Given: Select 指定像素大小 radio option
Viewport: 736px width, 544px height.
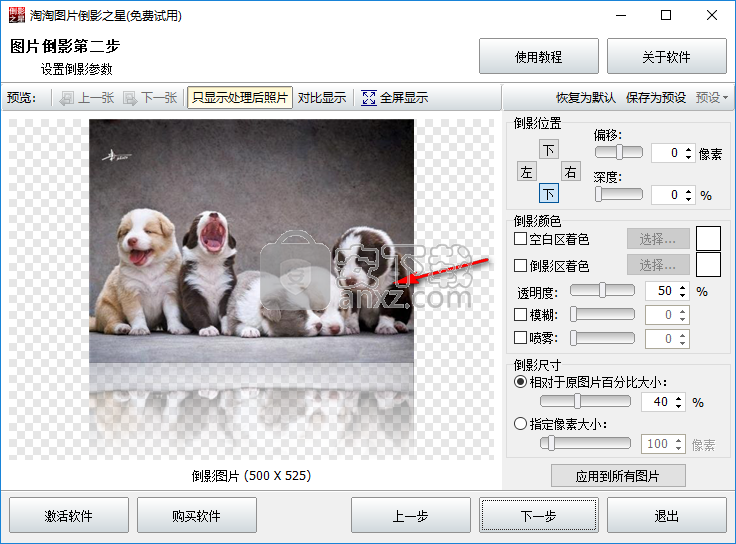Looking at the screenshot, I should (520, 424).
